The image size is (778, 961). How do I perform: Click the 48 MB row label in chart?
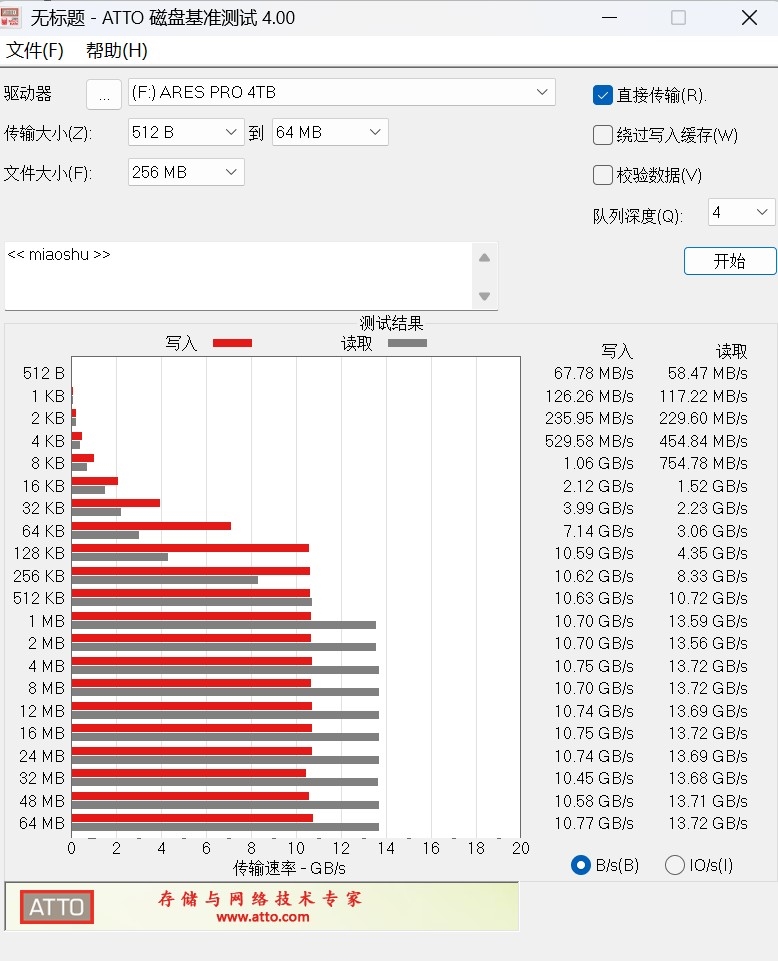(x=42, y=801)
